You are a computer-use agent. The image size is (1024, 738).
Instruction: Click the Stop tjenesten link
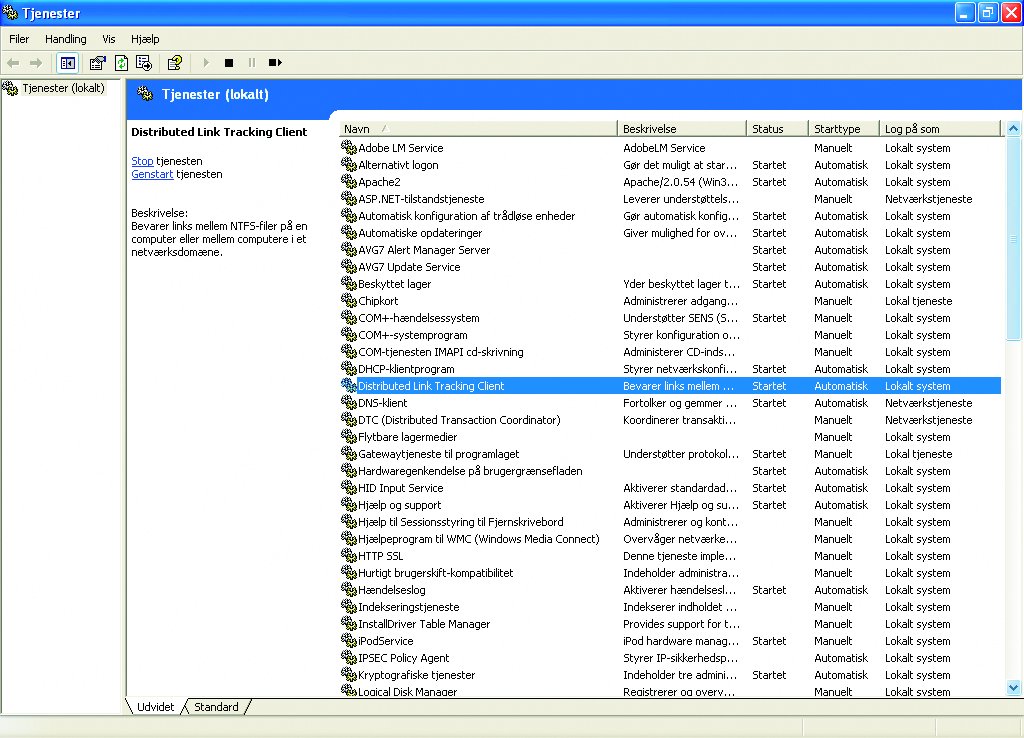click(142, 161)
